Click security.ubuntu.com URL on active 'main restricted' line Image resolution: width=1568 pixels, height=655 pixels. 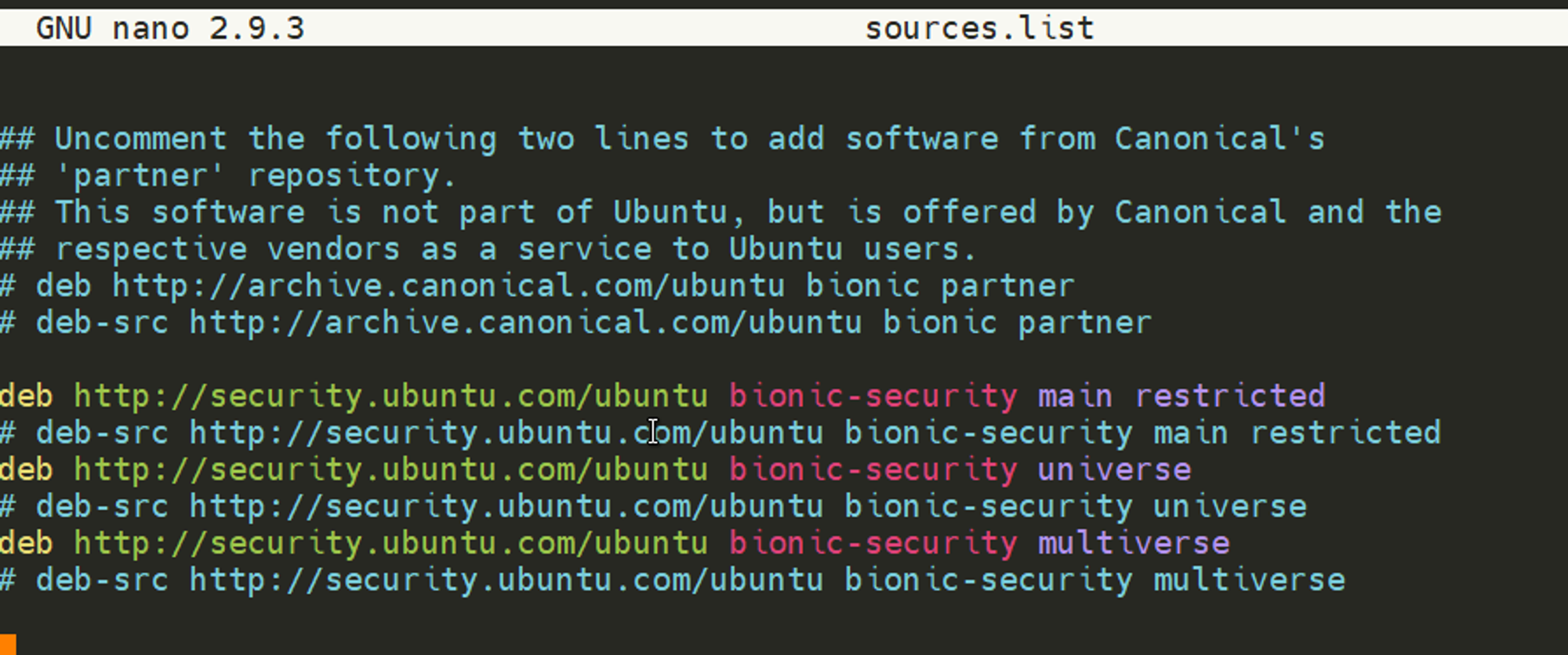point(390,396)
